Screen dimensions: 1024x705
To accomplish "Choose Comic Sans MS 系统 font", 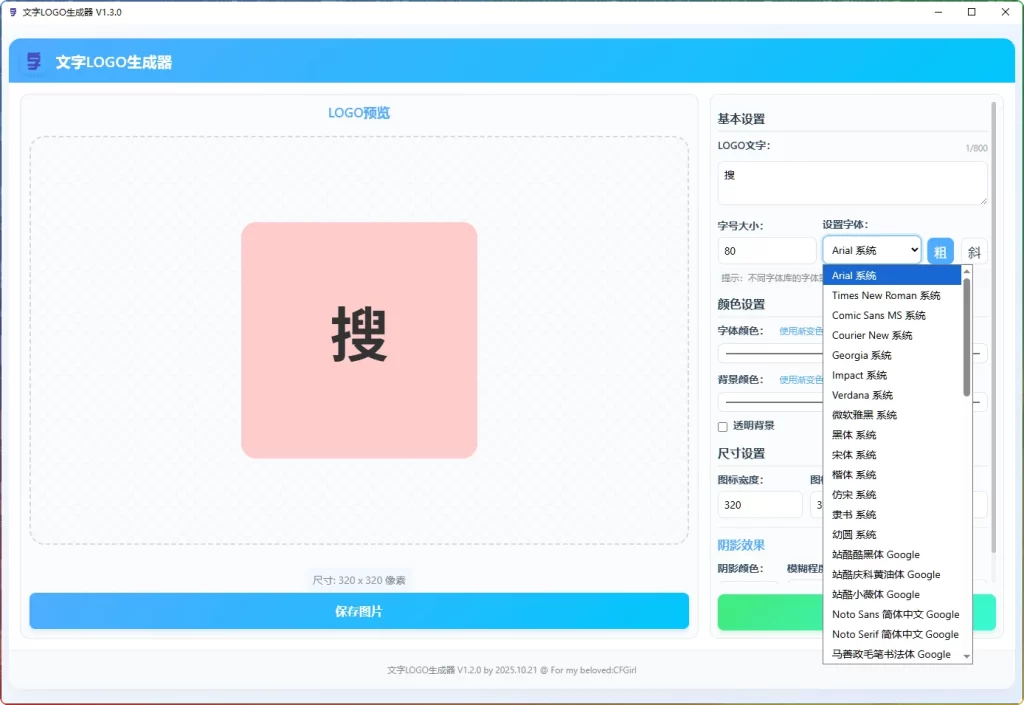I will click(x=881, y=315).
